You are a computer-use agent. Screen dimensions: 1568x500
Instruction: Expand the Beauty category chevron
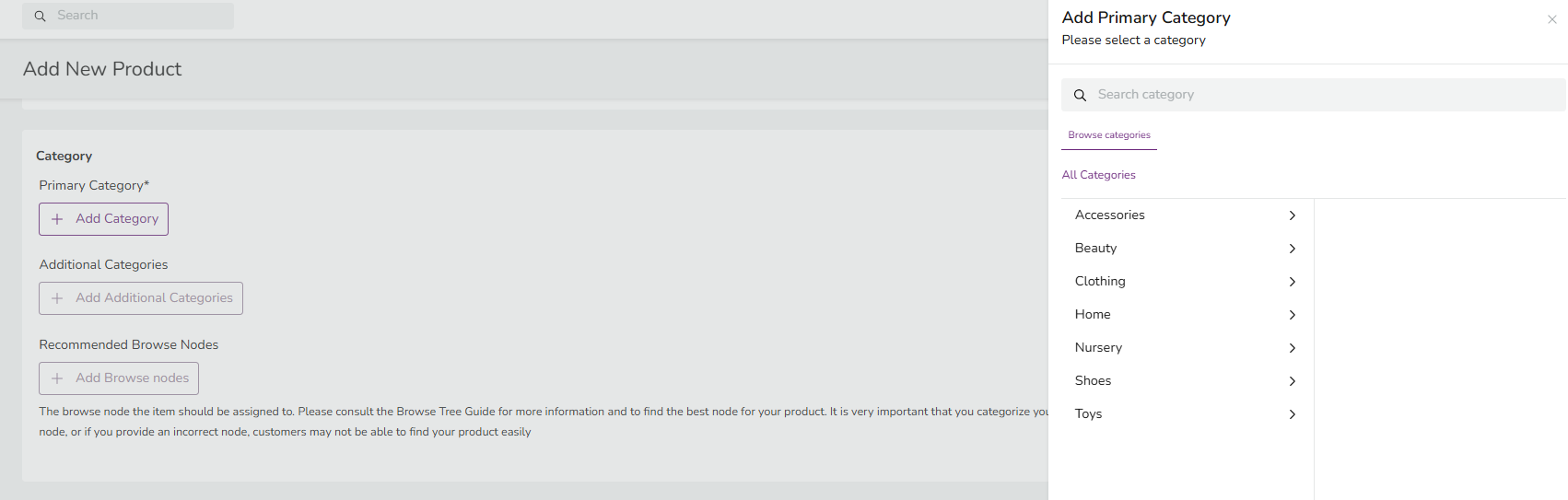(x=1293, y=249)
